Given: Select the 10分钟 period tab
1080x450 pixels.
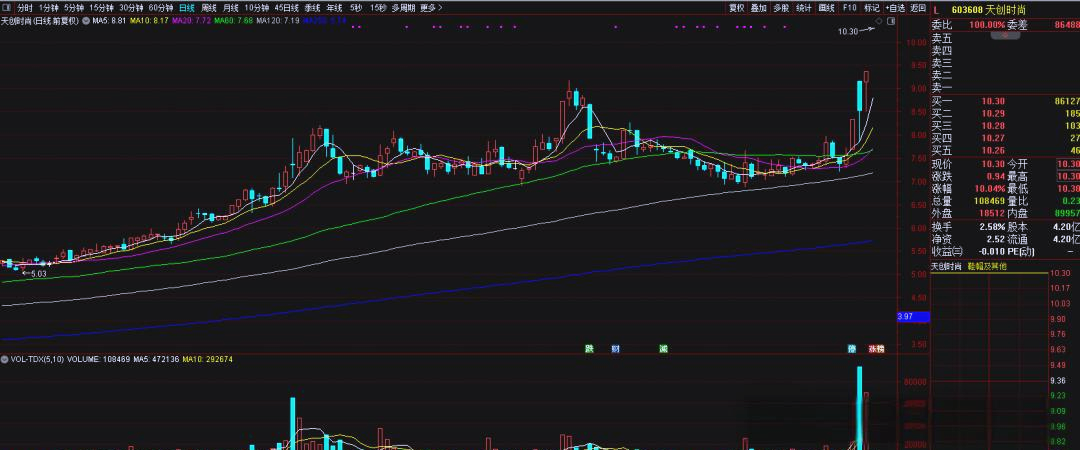Looking at the screenshot, I should 256,8.
